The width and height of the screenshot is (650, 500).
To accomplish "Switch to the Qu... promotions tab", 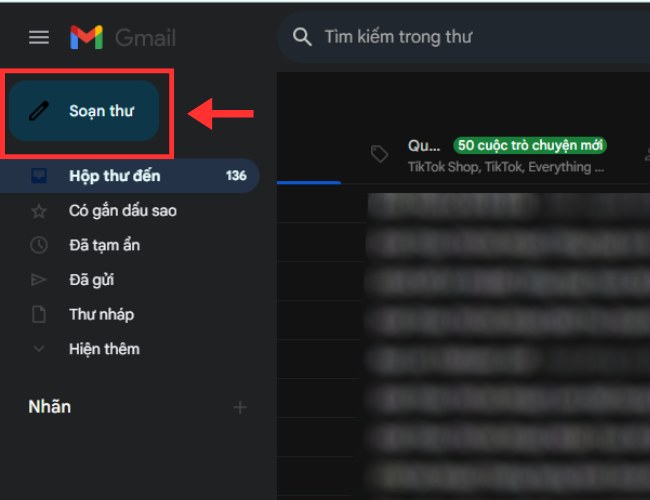I will click(x=489, y=155).
